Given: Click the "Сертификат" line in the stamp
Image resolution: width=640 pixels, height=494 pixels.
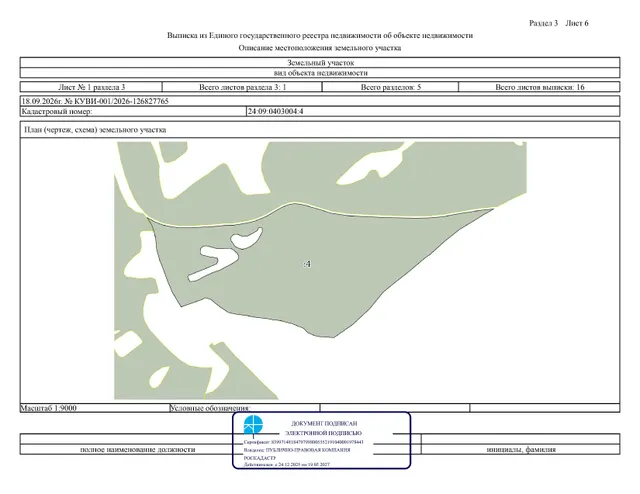Looking at the screenshot, I should 304,442.
